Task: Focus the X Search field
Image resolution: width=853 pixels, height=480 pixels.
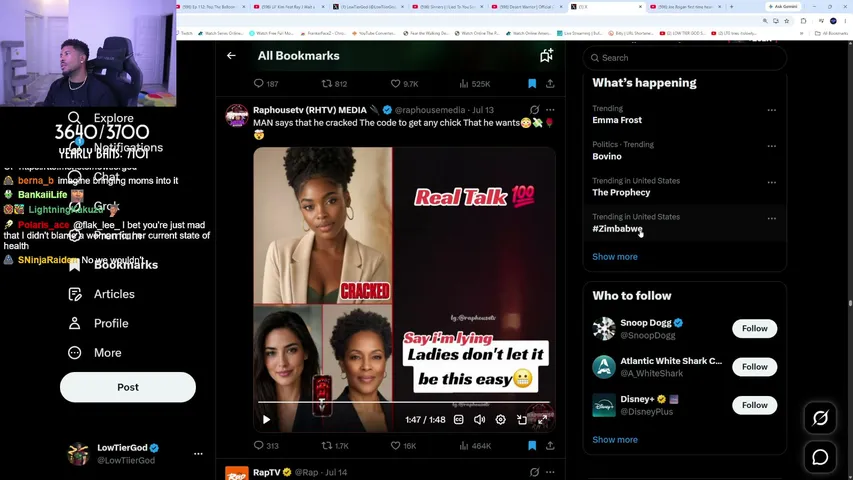Action: tap(685, 58)
